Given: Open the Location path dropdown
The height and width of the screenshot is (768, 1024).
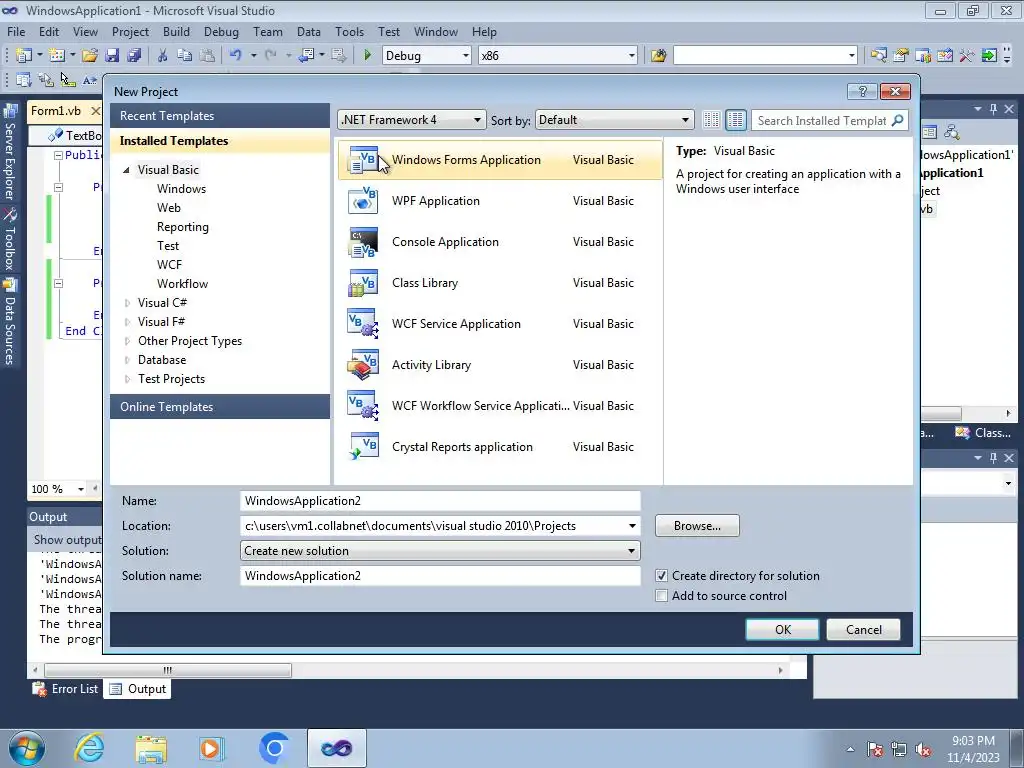Looking at the screenshot, I should point(632,526).
